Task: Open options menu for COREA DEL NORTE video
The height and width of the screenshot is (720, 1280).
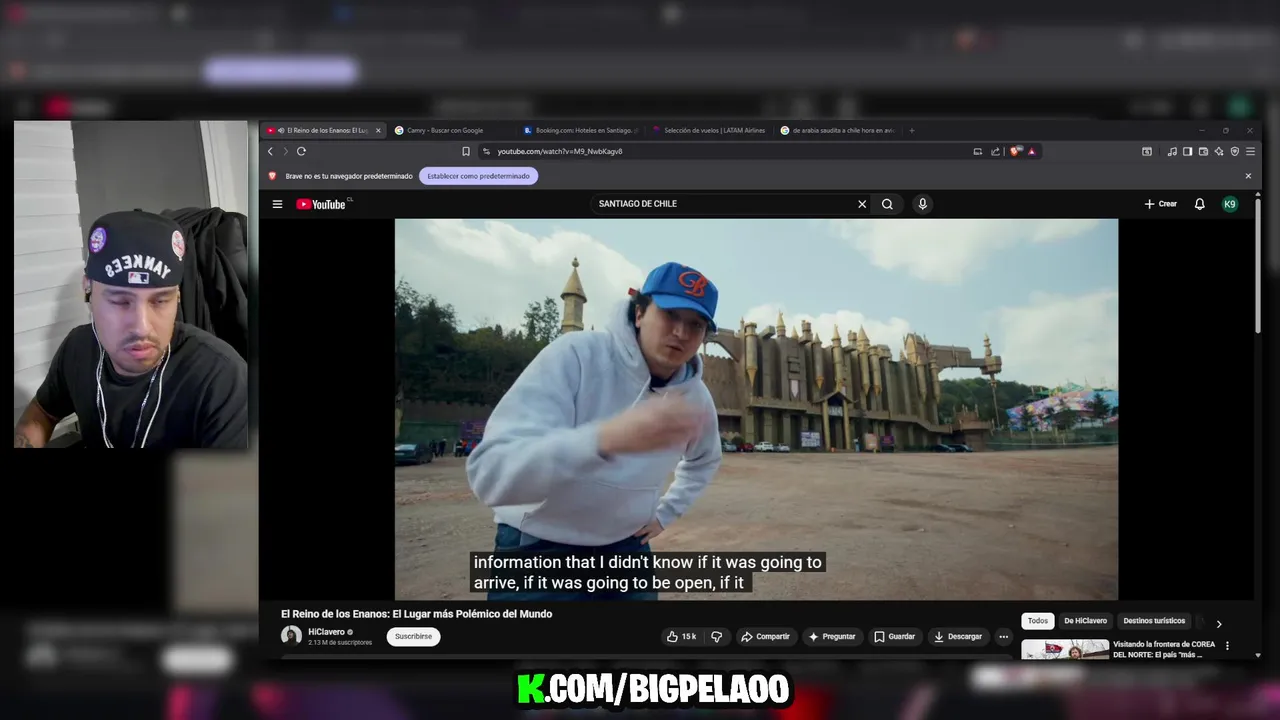Action: coord(1227,646)
